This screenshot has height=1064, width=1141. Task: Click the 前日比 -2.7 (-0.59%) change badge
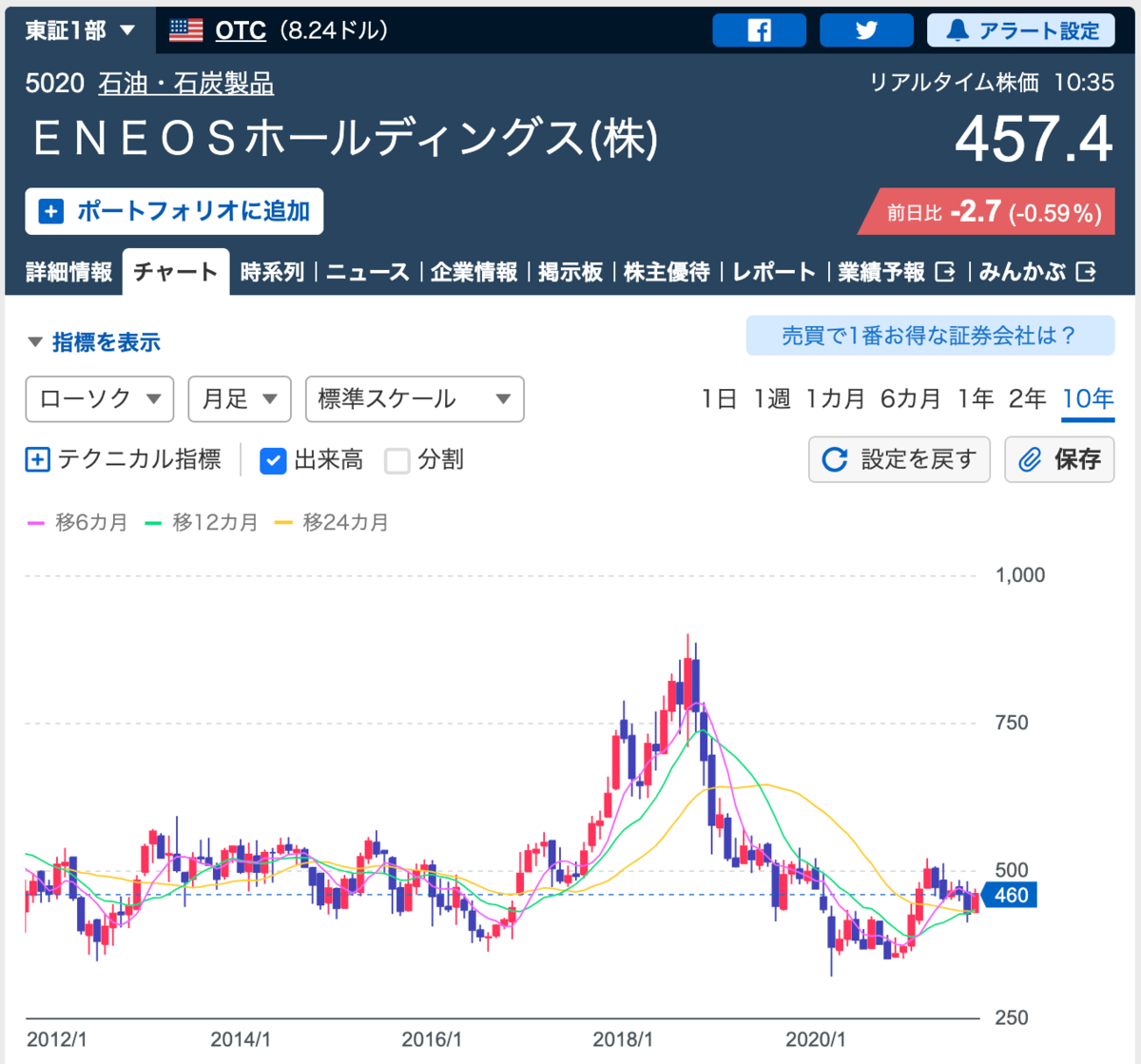986,211
